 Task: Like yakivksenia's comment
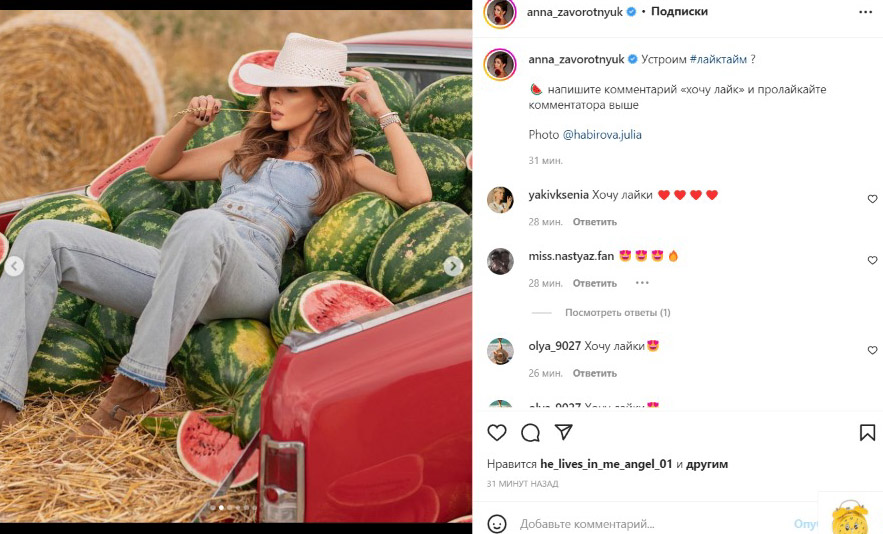[x=872, y=199]
